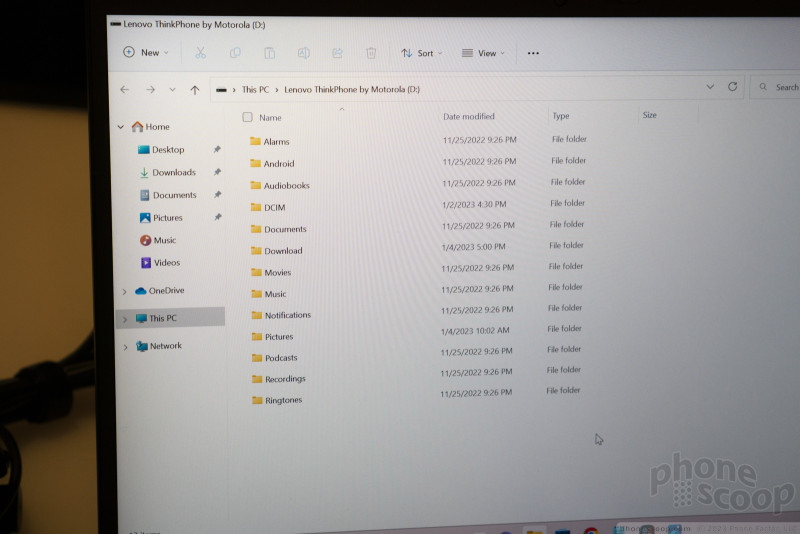
Task: Click This PC in the breadcrumb
Action: tap(255, 90)
